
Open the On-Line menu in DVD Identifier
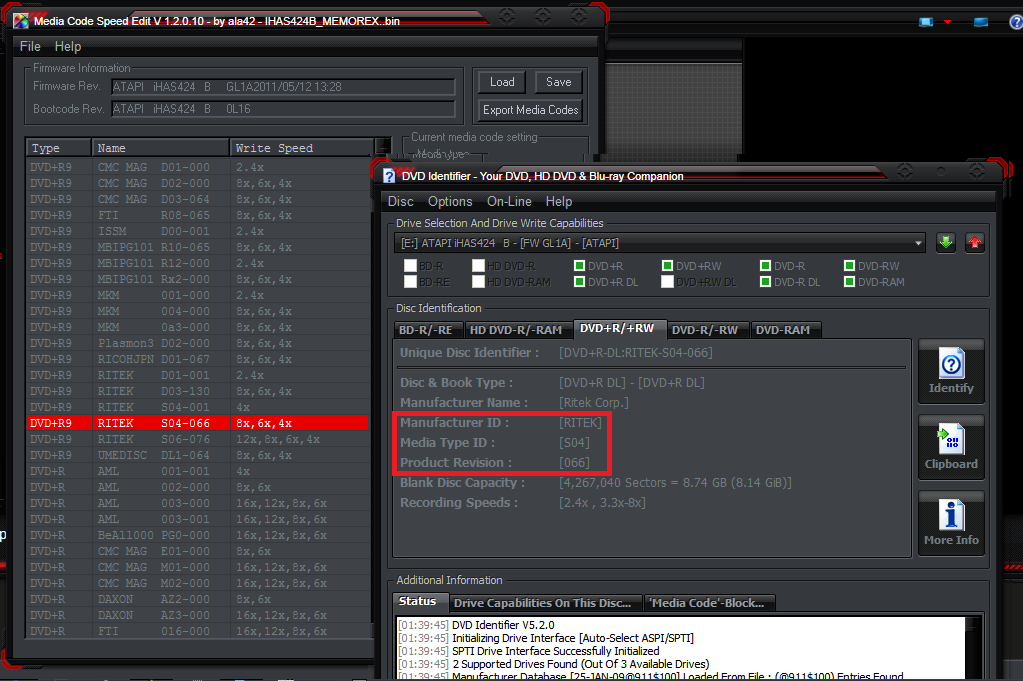click(x=509, y=202)
